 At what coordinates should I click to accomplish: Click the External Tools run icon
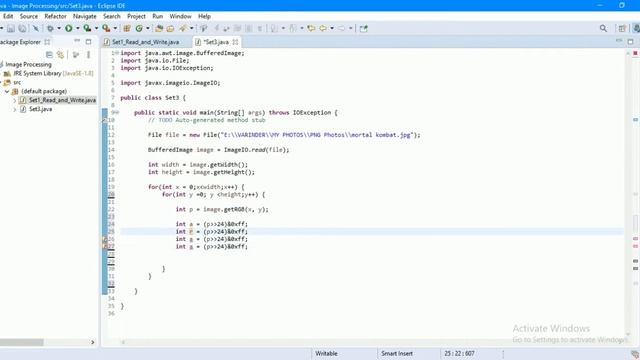click(106, 28)
